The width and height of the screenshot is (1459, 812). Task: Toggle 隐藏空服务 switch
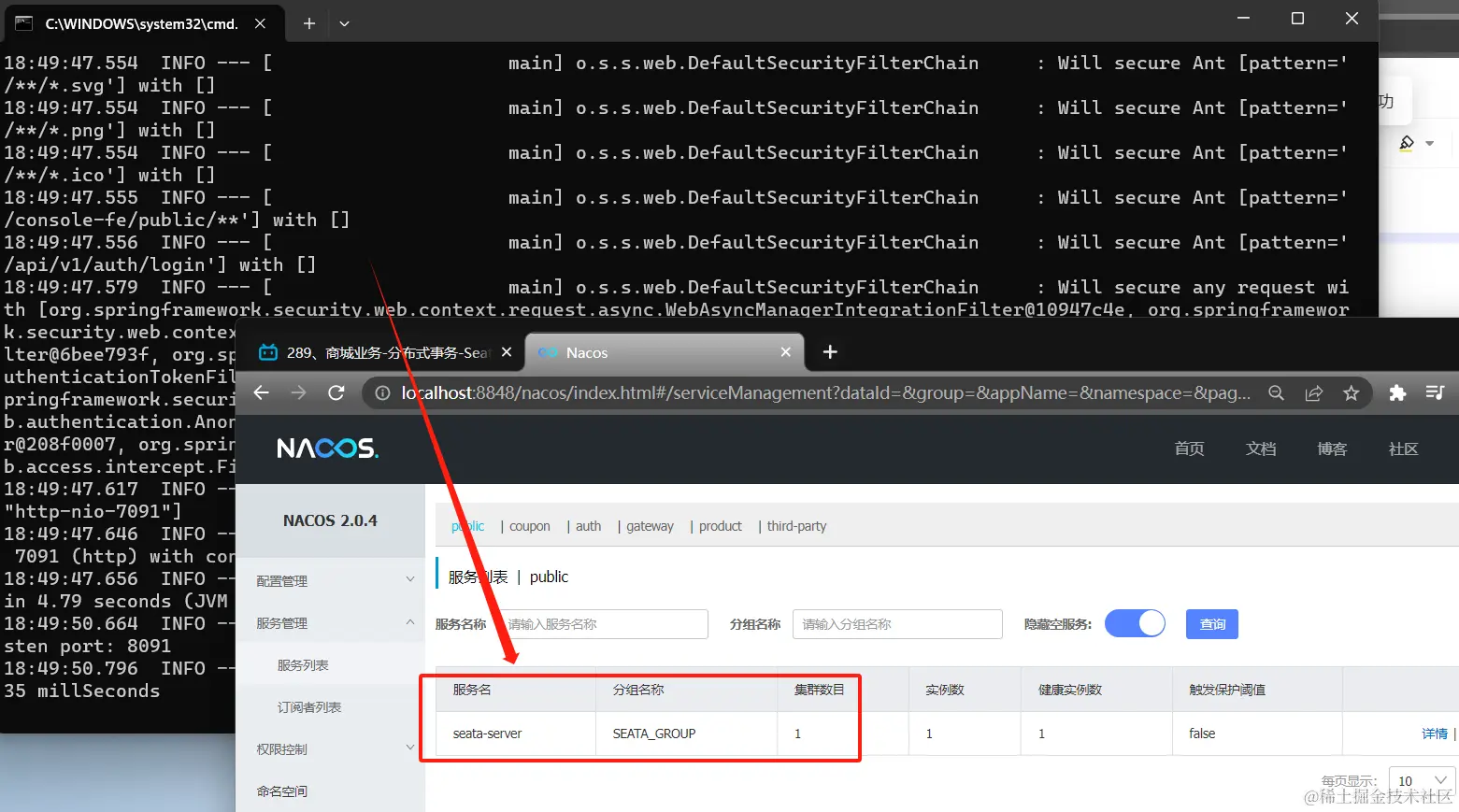[x=1135, y=623]
